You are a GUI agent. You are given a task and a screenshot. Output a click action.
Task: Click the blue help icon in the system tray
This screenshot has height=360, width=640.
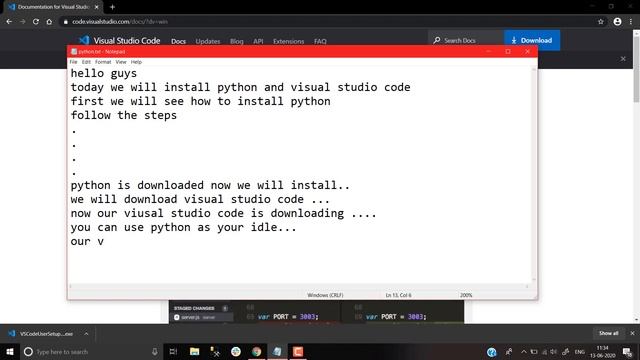click(491, 352)
